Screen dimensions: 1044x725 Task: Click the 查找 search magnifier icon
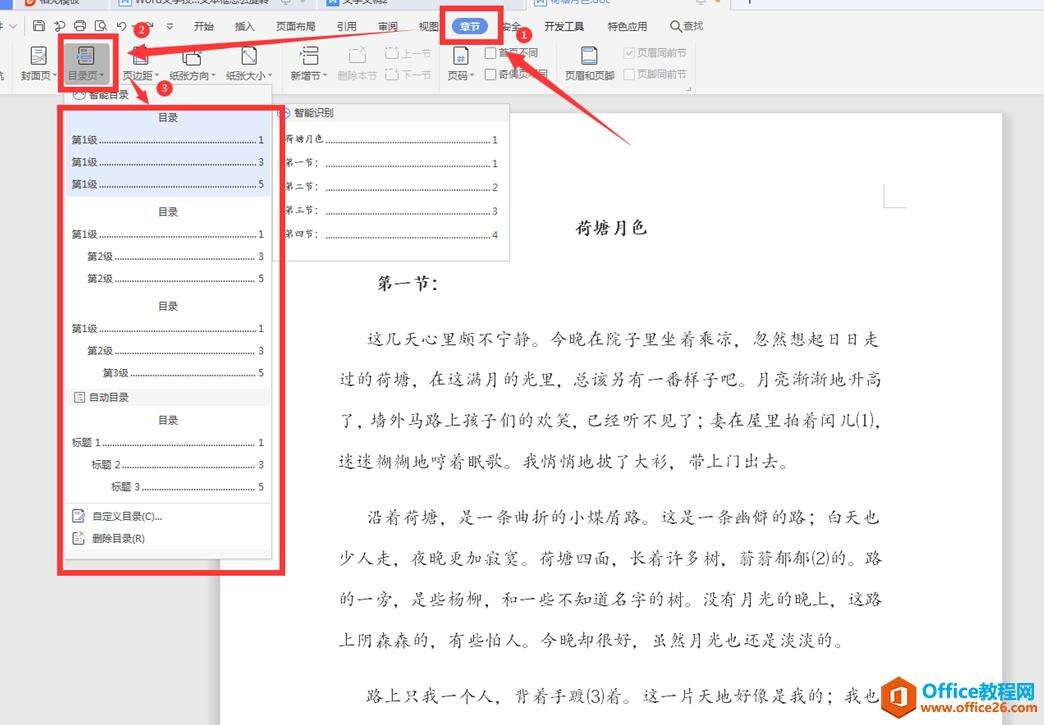(x=677, y=26)
